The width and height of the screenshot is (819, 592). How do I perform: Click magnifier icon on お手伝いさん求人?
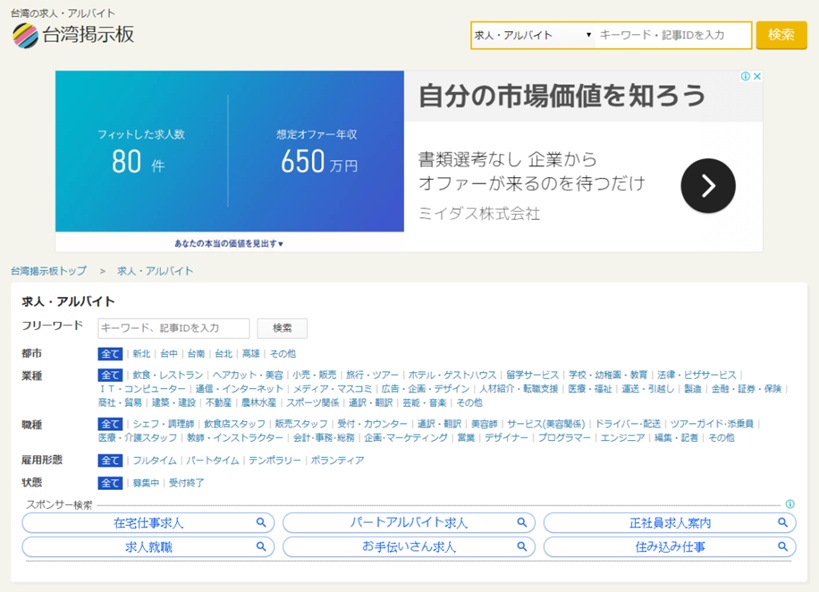521,547
